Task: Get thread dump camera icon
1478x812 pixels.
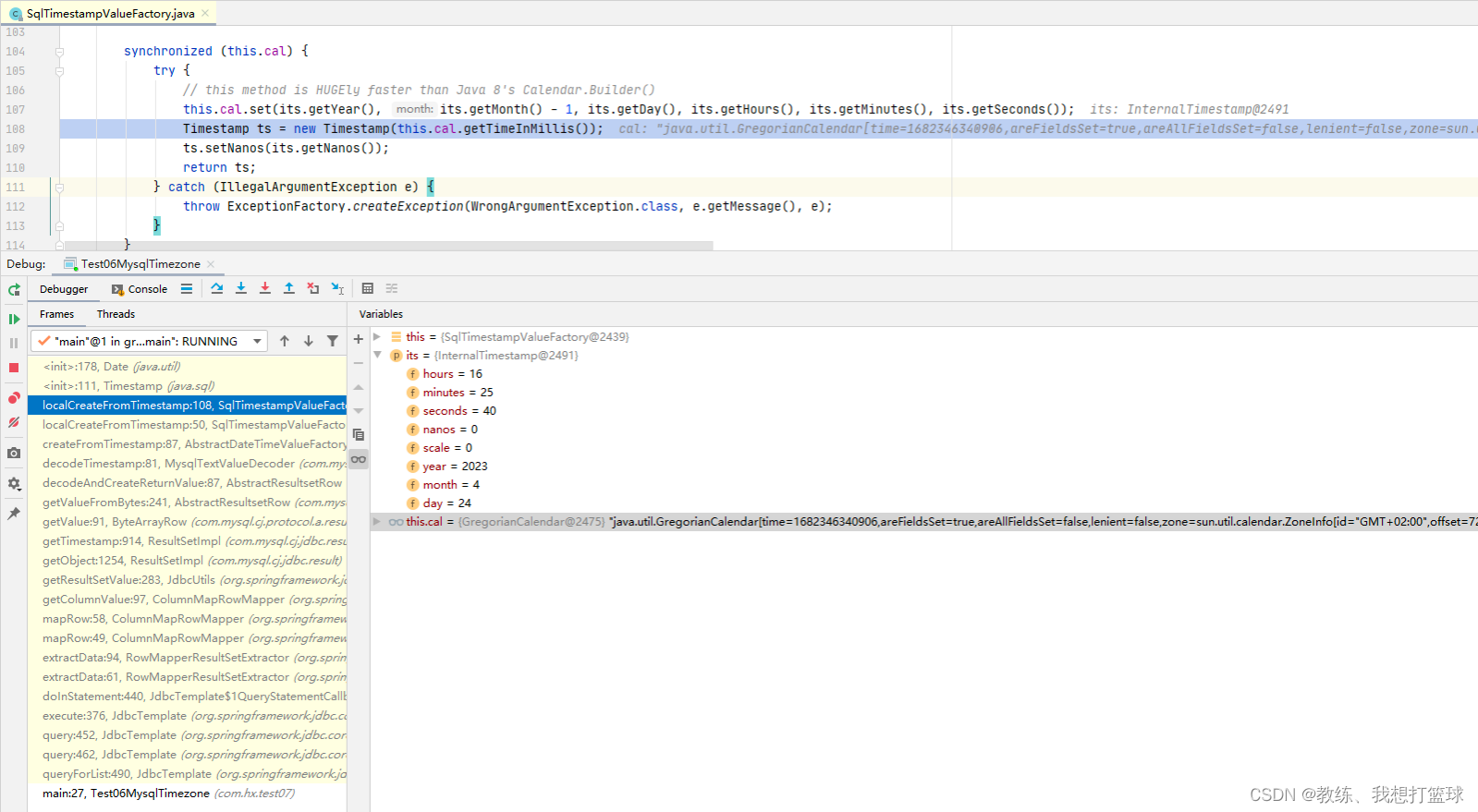Action: coord(14,453)
